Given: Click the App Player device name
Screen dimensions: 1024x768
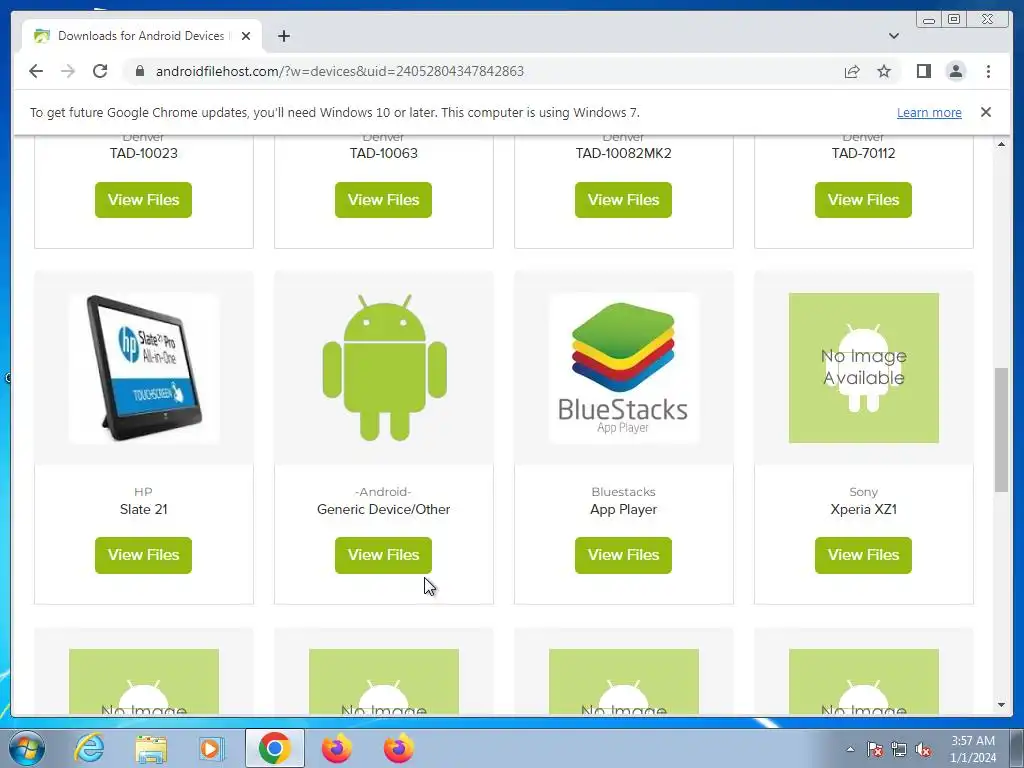Looking at the screenshot, I should [x=624, y=509].
